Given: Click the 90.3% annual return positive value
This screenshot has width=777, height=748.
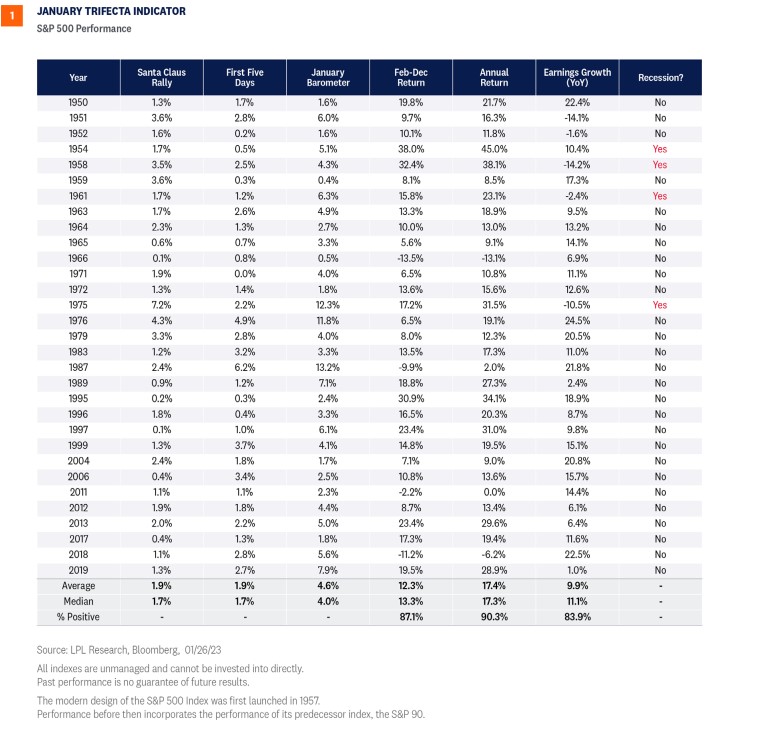Looking at the screenshot, I should click(494, 617).
